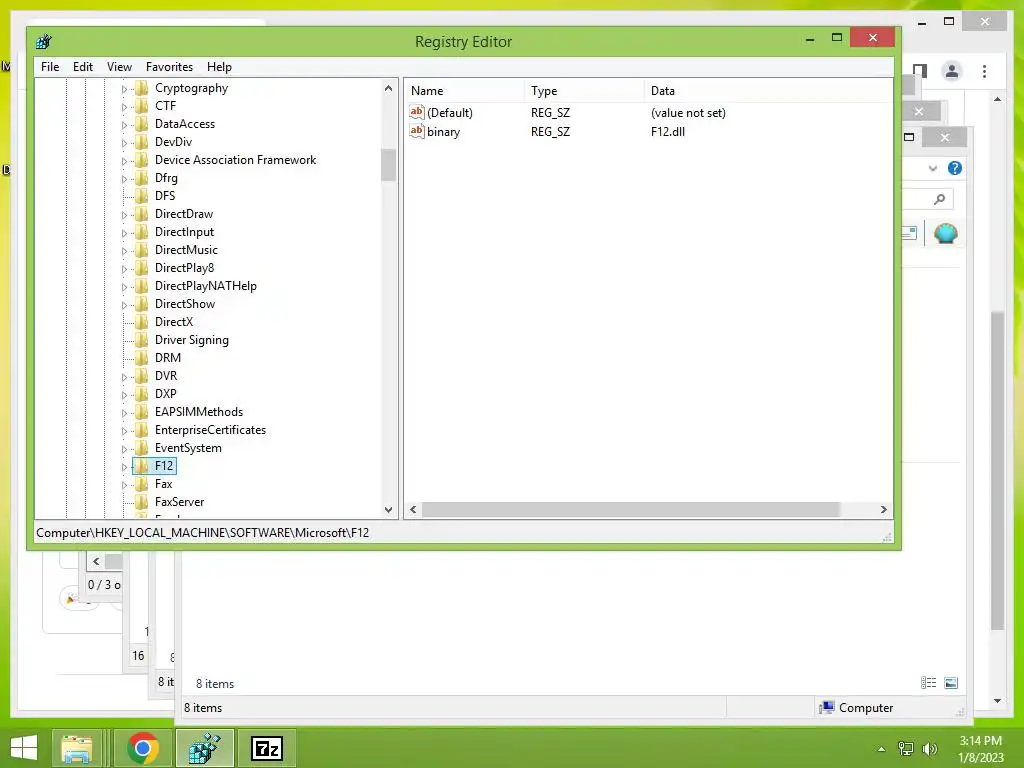Click the Registry Editor title bar icon

click(x=44, y=42)
